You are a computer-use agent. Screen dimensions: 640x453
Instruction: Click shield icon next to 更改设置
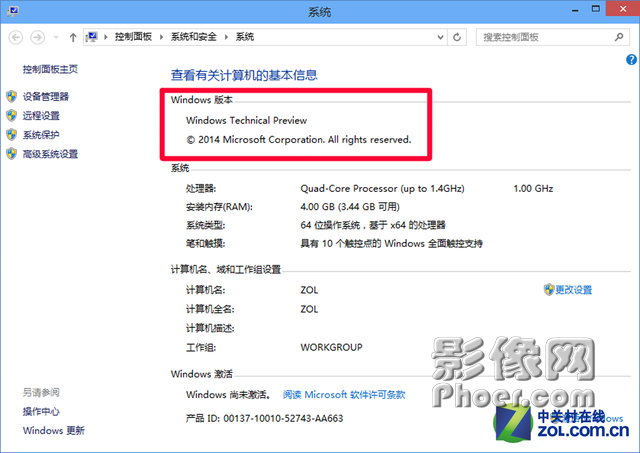pyautogui.click(x=549, y=290)
